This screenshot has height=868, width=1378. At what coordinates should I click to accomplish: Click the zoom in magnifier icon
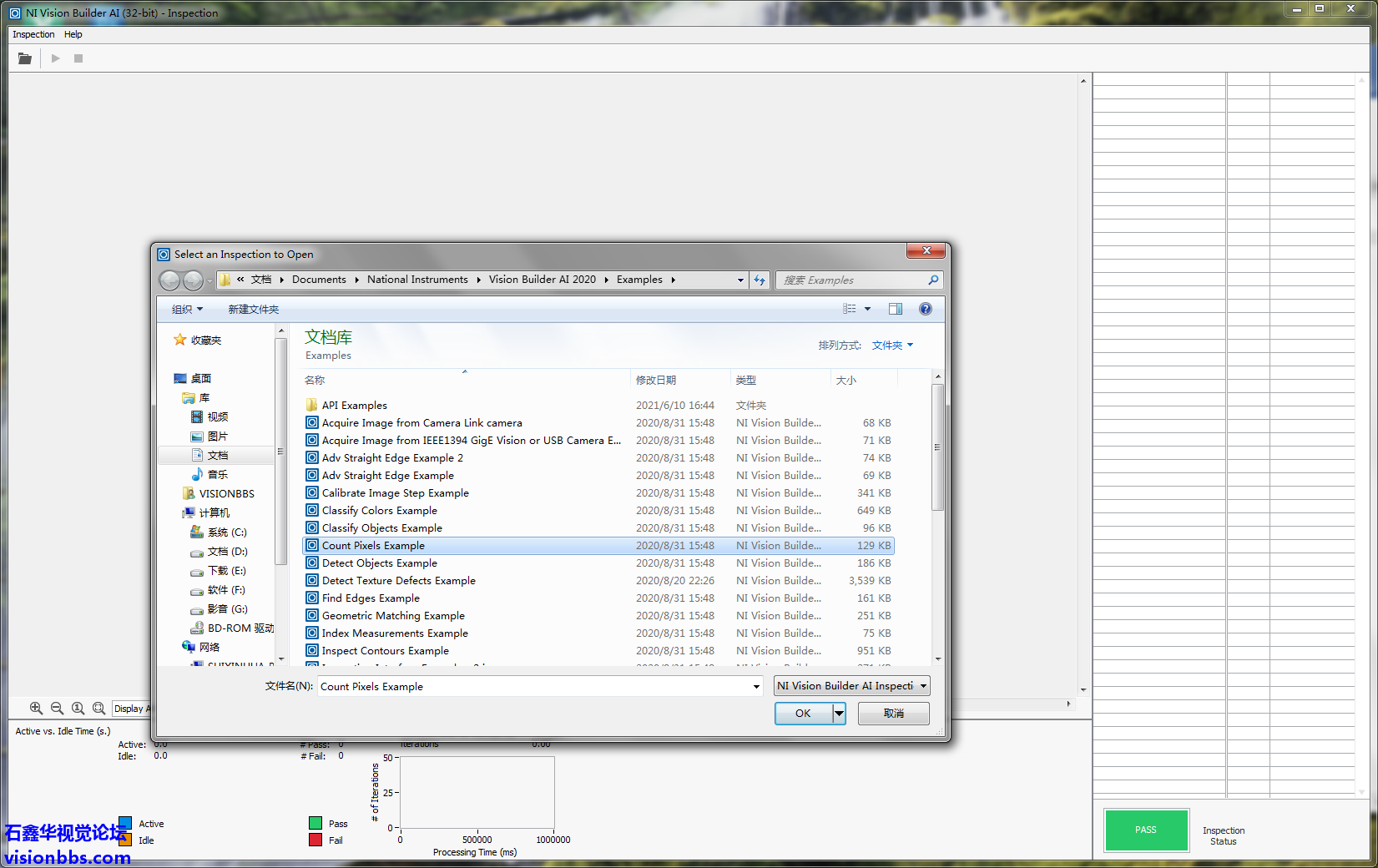click(x=36, y=708)
